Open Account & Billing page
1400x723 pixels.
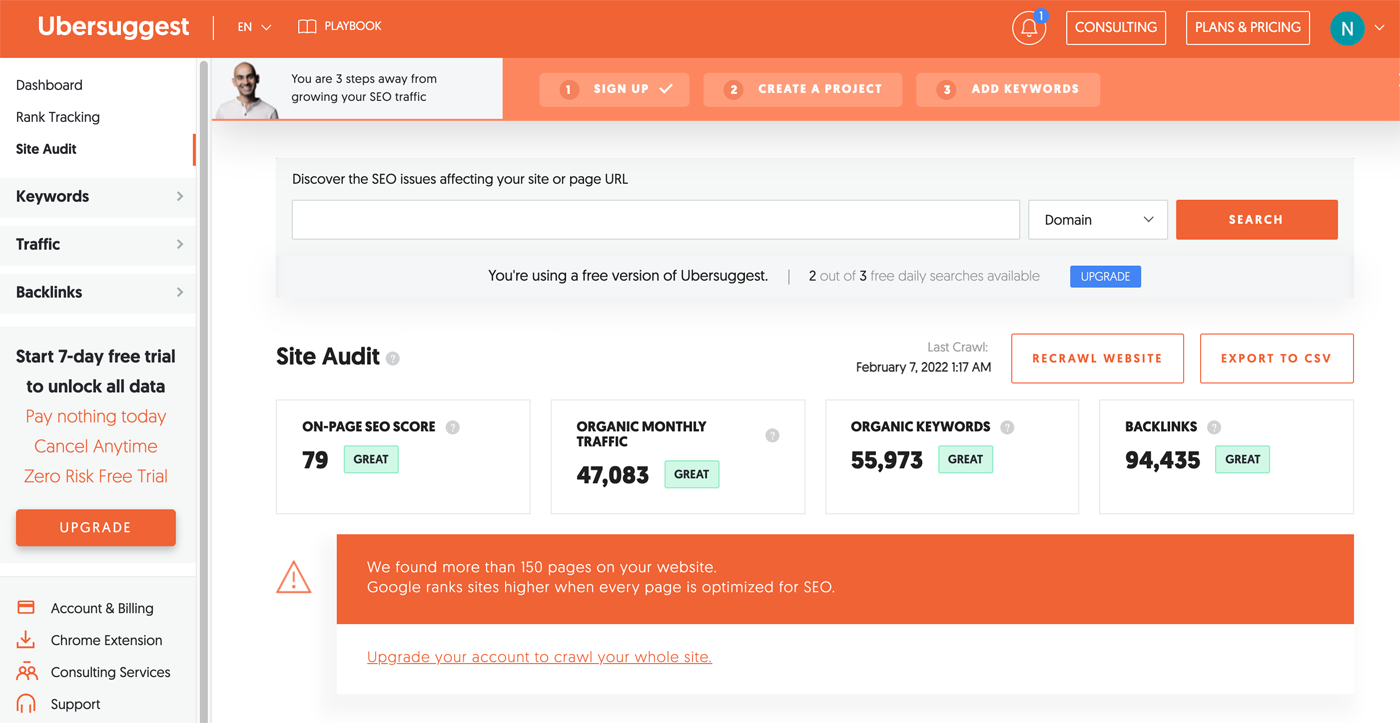coord(102,608)
